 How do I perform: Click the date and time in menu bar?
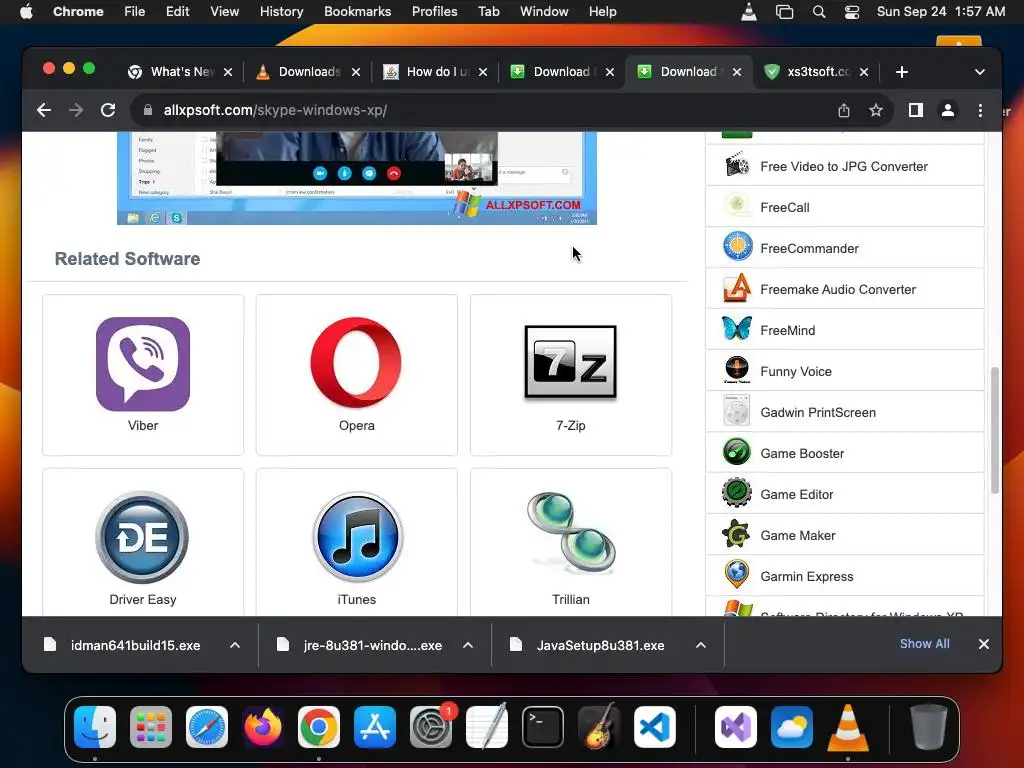click(x=940, y=12)
